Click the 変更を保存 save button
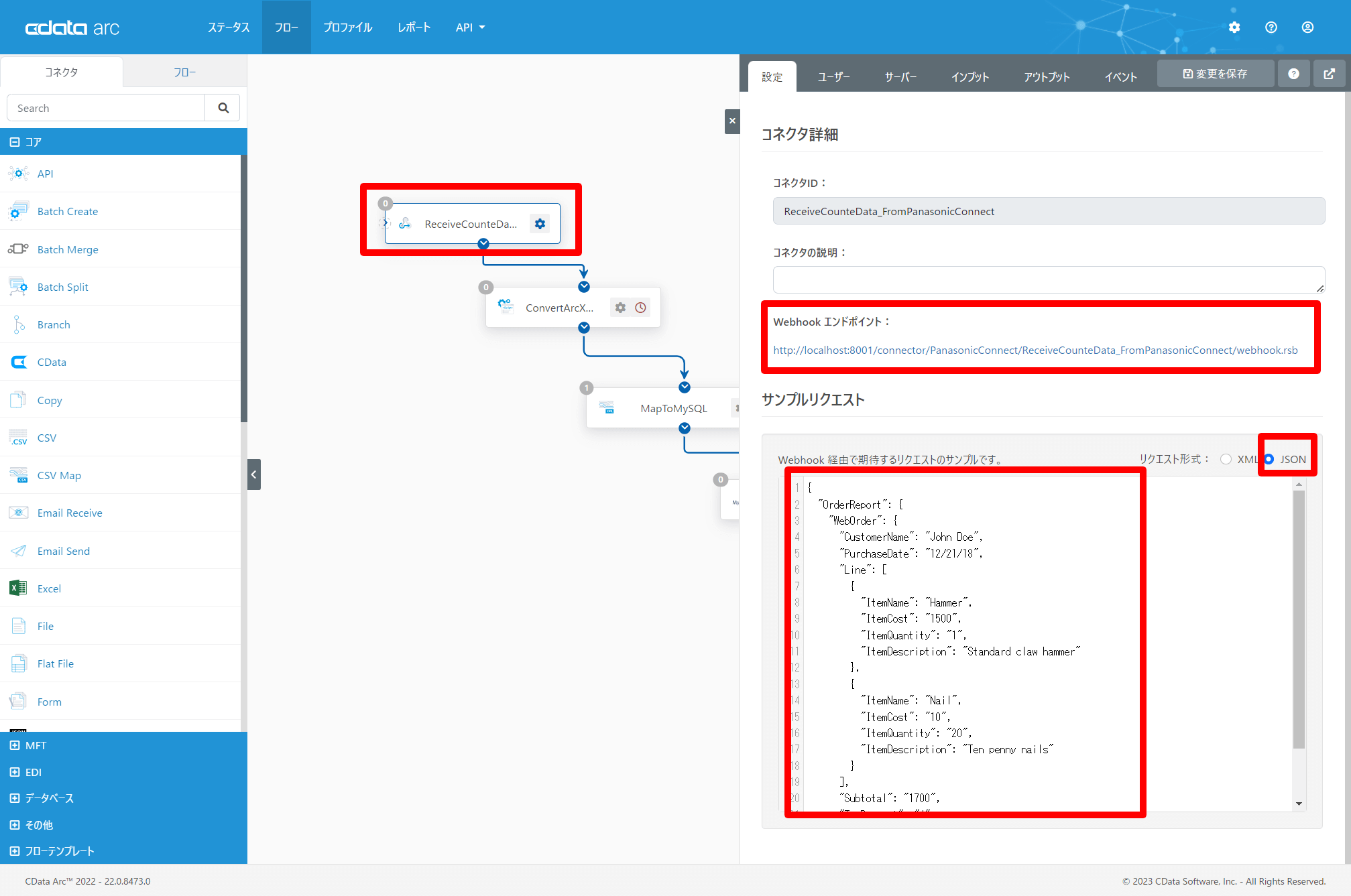This screenshot has height=896, width=1351. point(1215,74)
